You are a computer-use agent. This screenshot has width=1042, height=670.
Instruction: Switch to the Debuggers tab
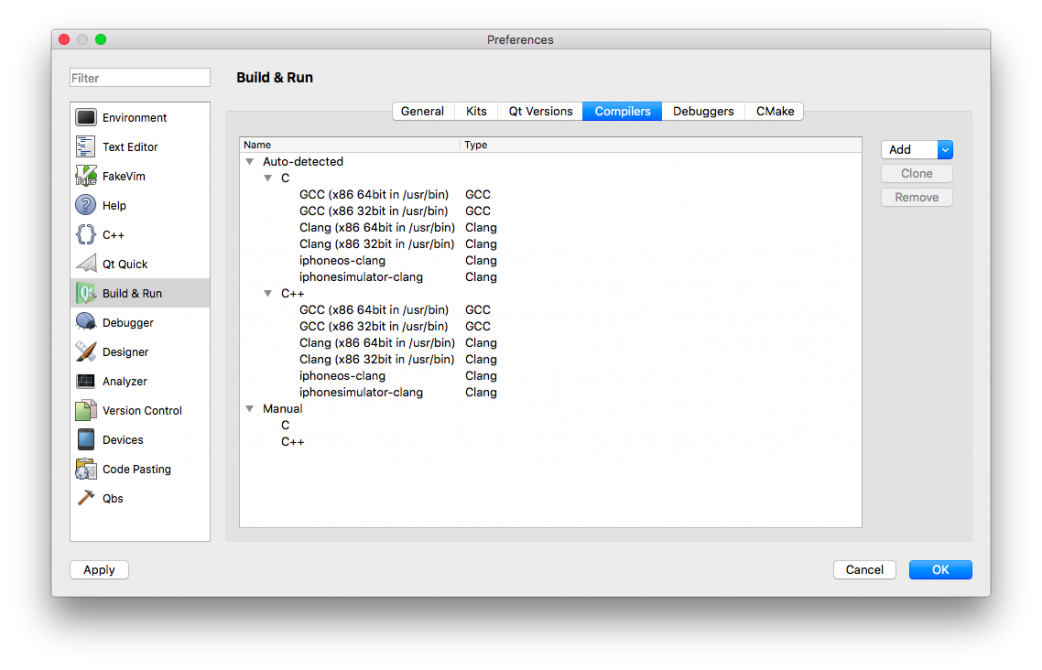click(x=703, y=111)
